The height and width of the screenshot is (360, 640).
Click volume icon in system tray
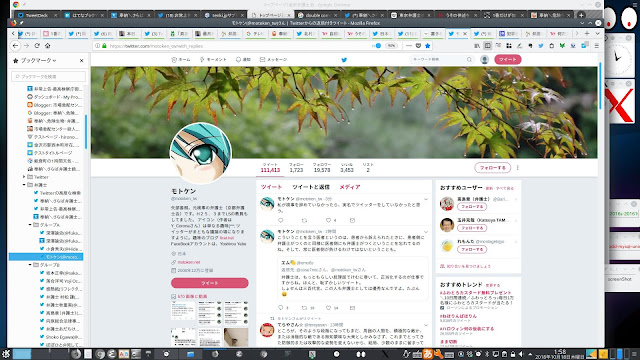point(521,354)
